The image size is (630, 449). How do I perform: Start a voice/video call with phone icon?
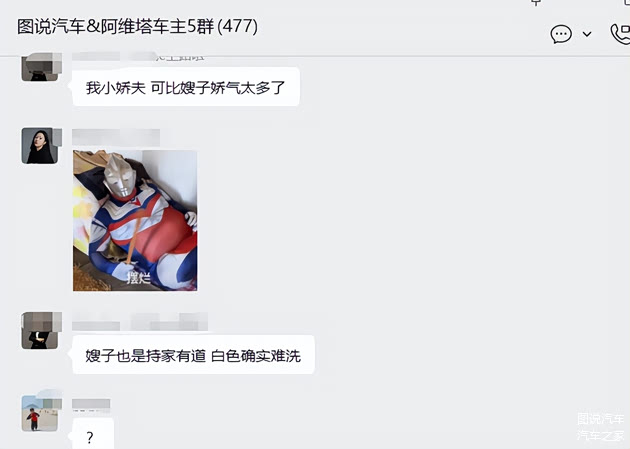620,34
